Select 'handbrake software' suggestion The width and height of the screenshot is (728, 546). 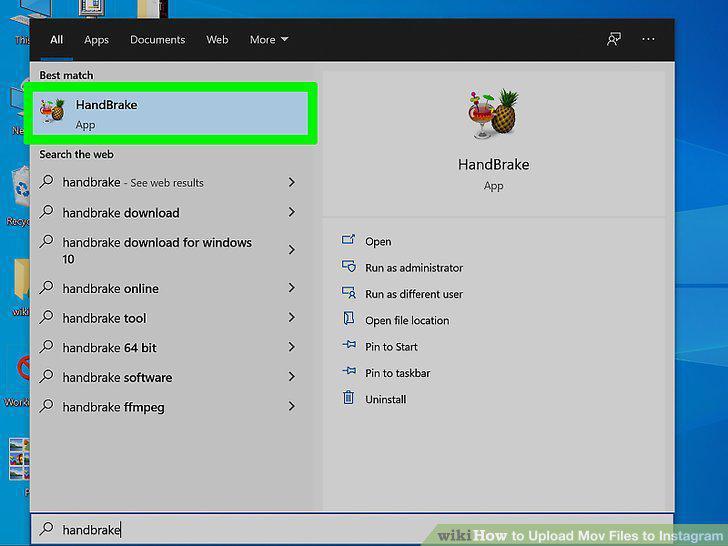click(x=170, y=377)
